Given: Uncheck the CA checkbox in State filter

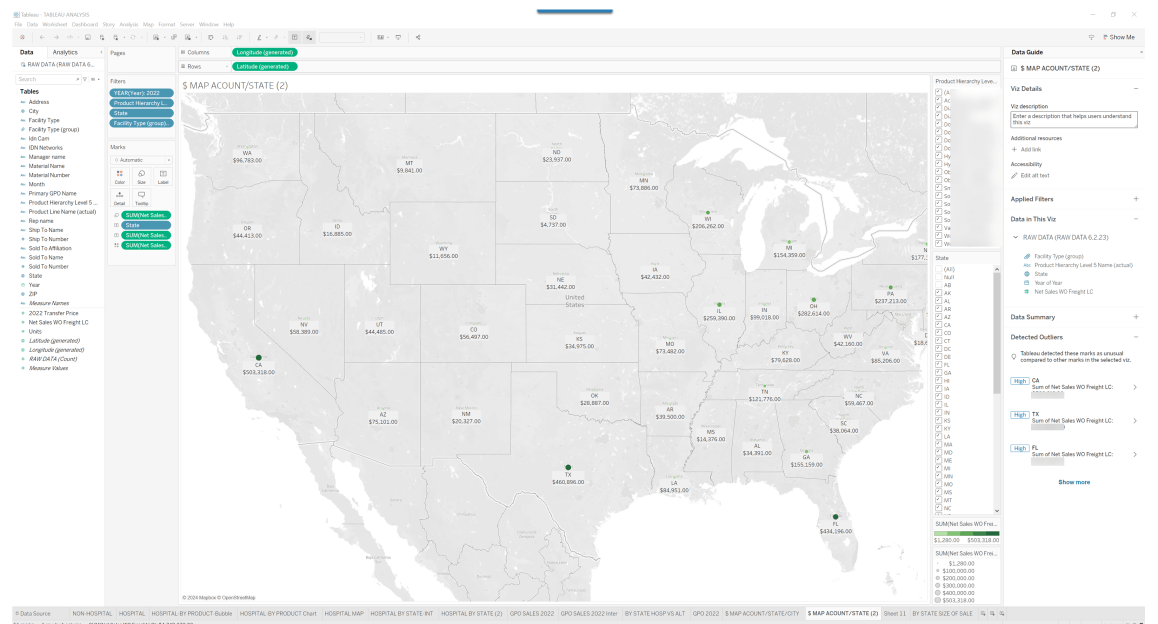Looking at the screenshot, I should 938,325.
